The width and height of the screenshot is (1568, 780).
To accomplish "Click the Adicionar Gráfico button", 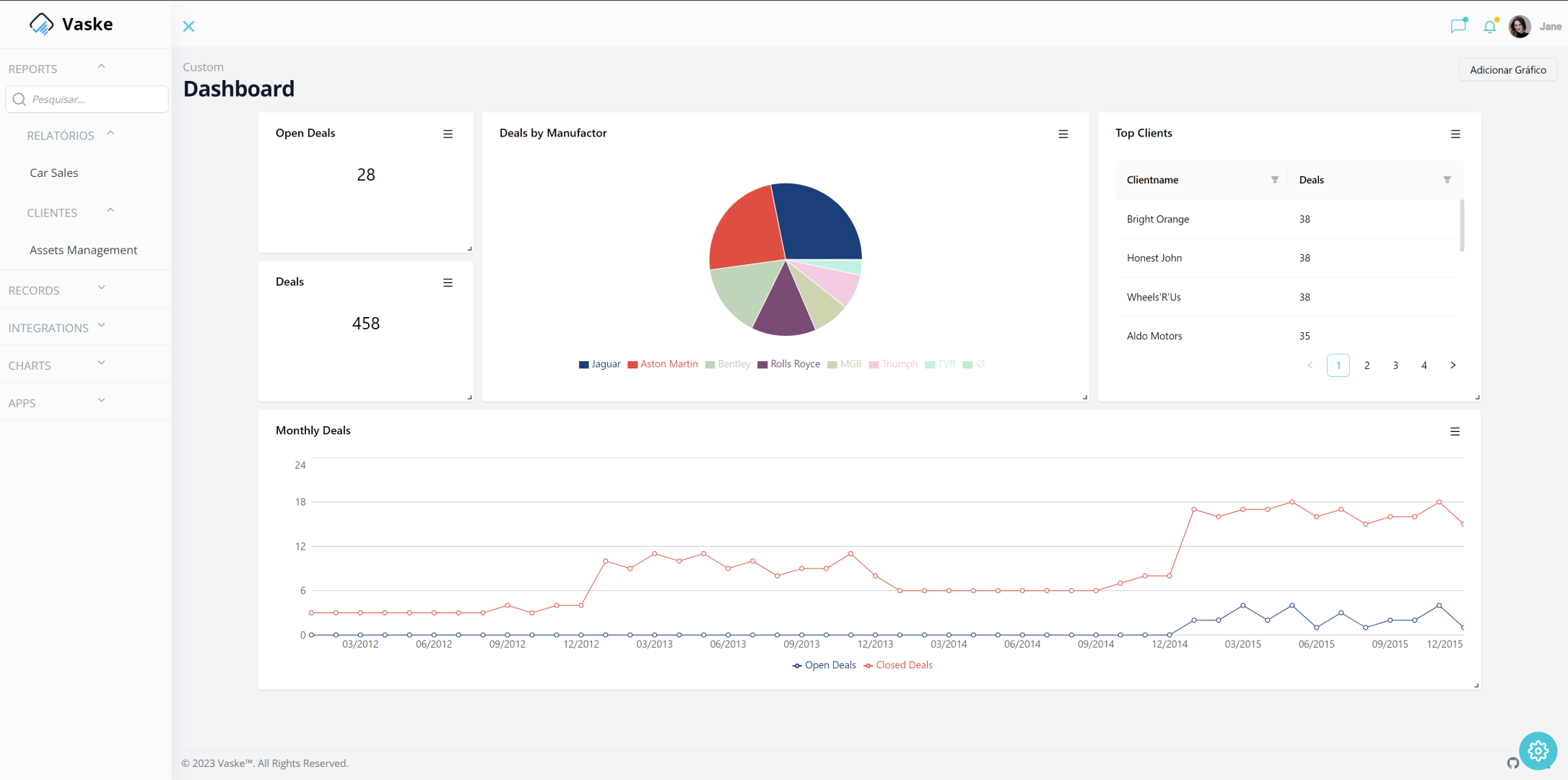I will pos(1507,70).
